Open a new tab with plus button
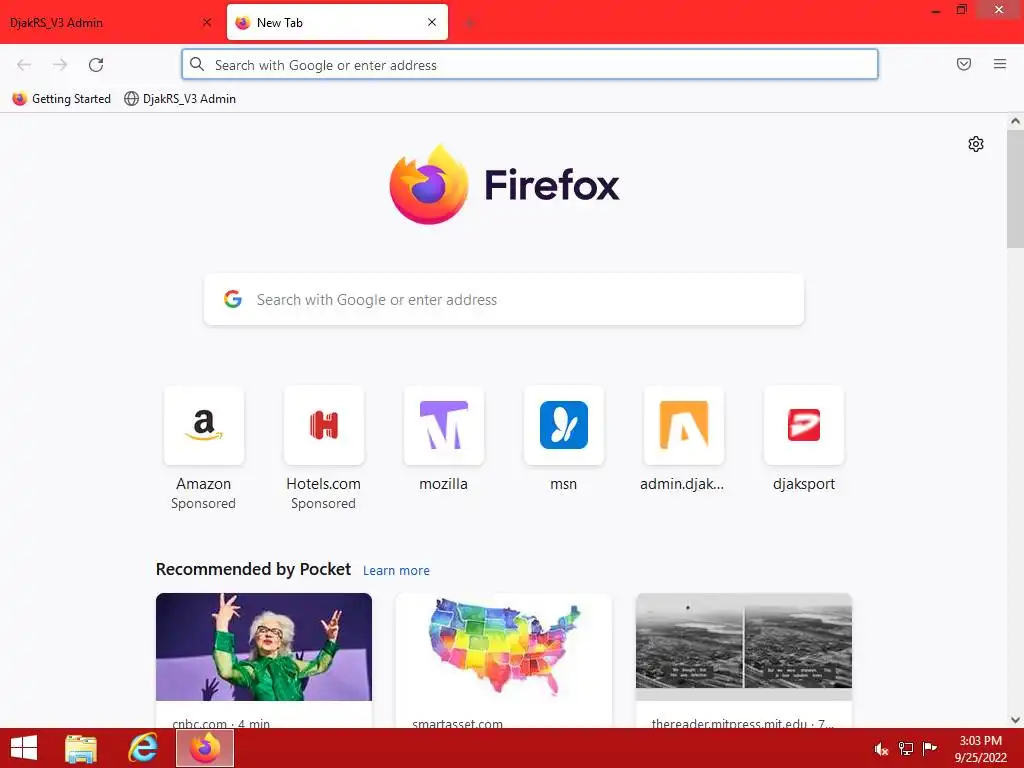 pyautogui.click(x=469, y=23)
